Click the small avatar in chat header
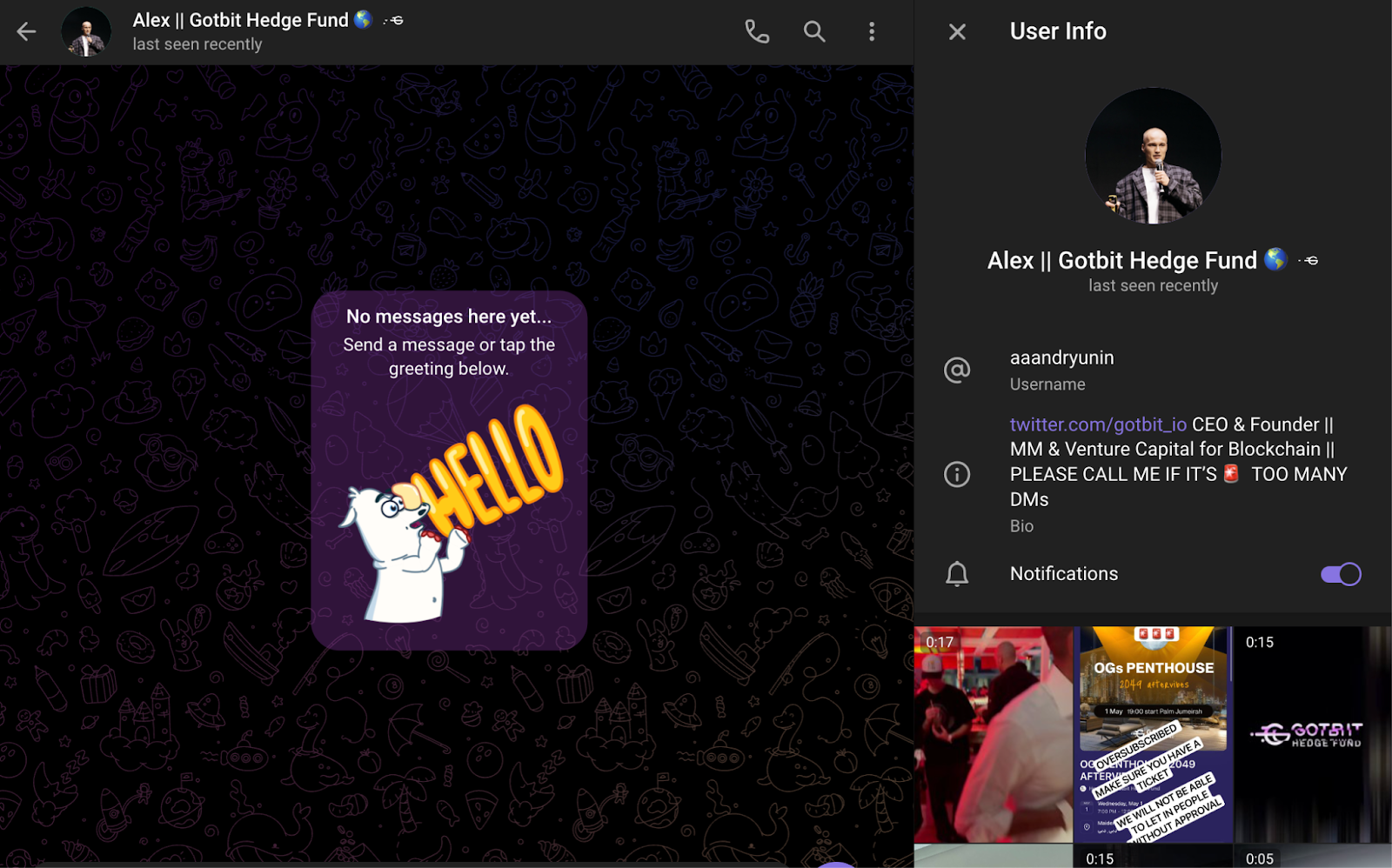1392x868 pixels. point(86,32)
